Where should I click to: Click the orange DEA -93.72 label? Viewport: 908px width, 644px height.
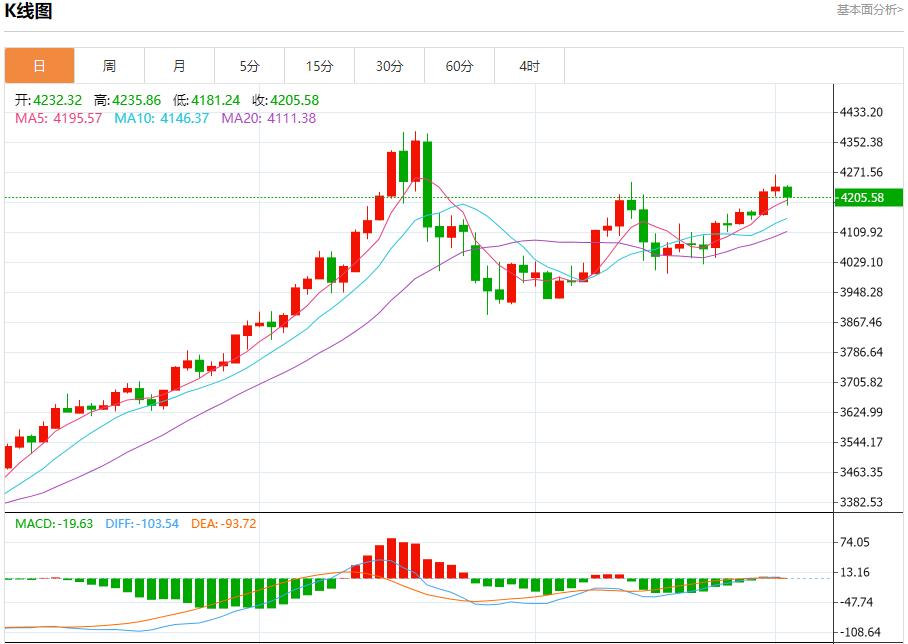pyautogui.click(x=223, y=524)
